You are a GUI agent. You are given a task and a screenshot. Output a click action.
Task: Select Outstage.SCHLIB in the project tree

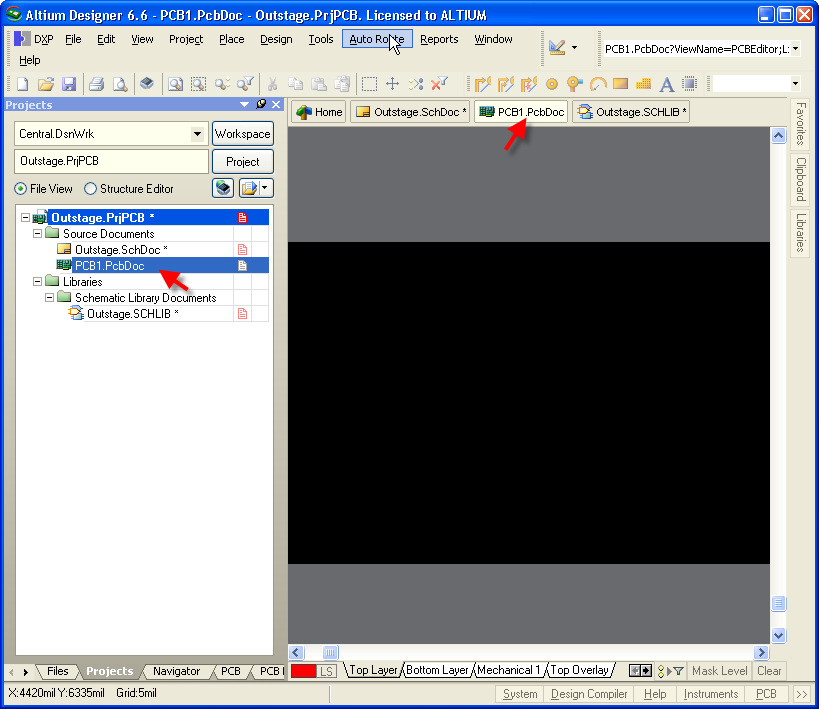132,314
